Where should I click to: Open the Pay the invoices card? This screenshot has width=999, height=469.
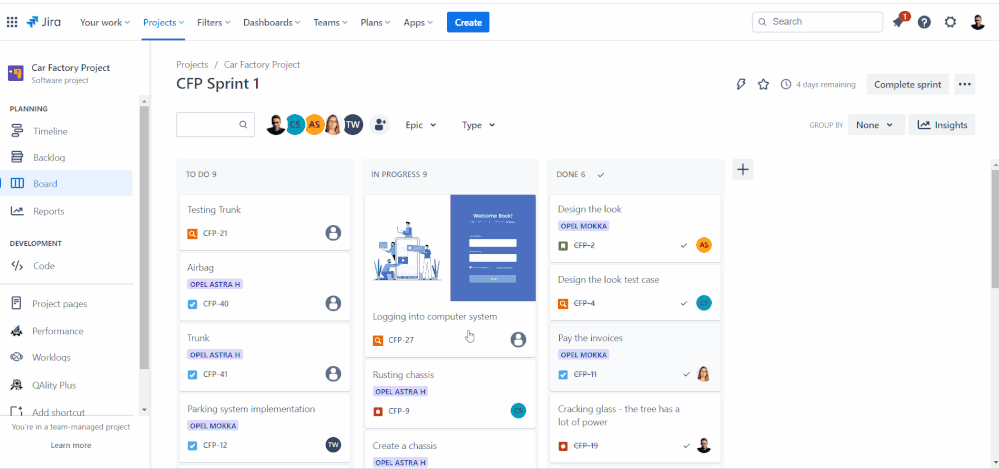click(635, 357)
